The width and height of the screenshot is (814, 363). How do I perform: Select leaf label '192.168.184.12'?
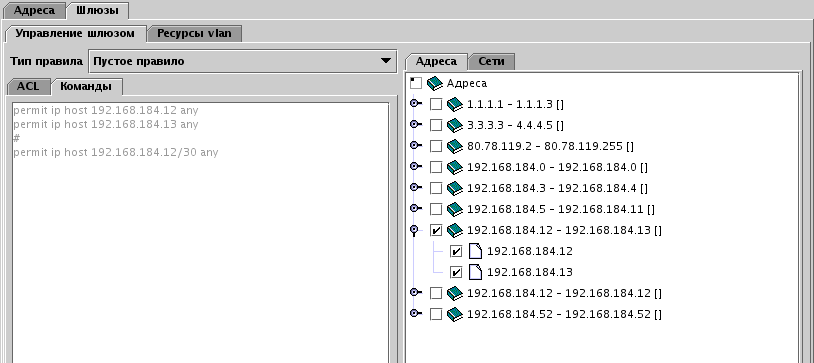pos(530,251)
